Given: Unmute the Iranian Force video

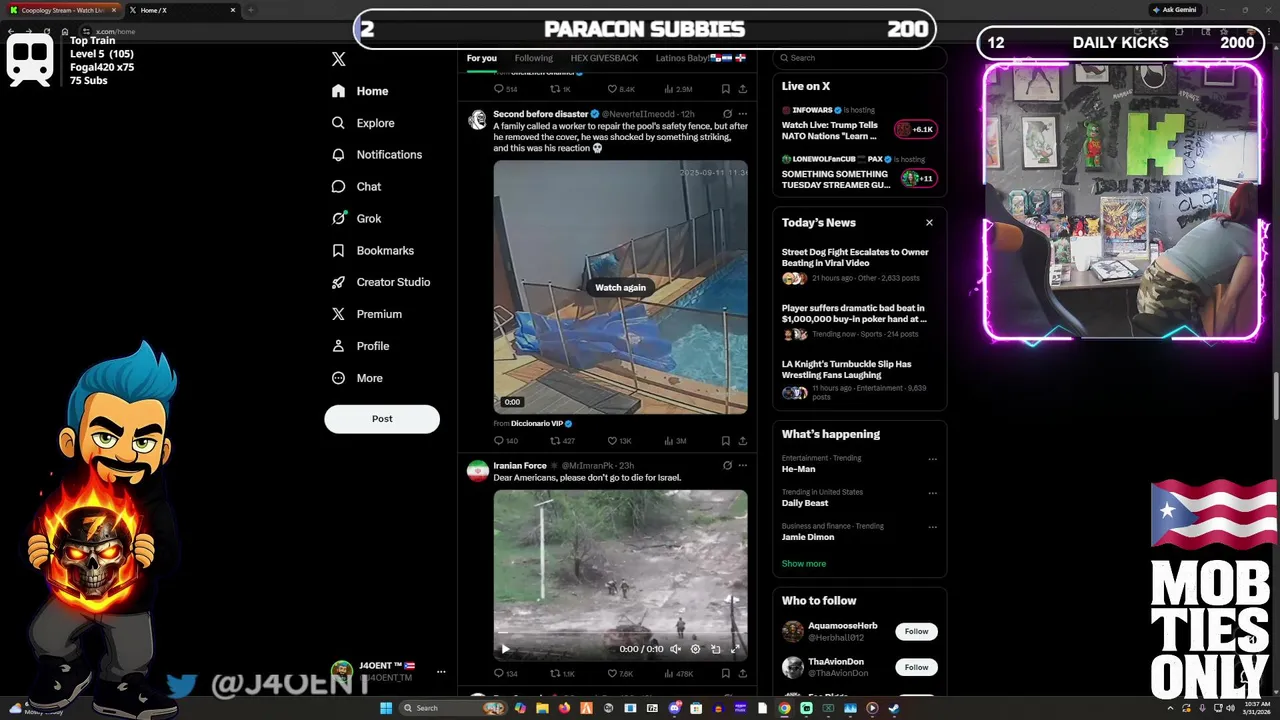Looking at the screenshot, I should point(676,649).
